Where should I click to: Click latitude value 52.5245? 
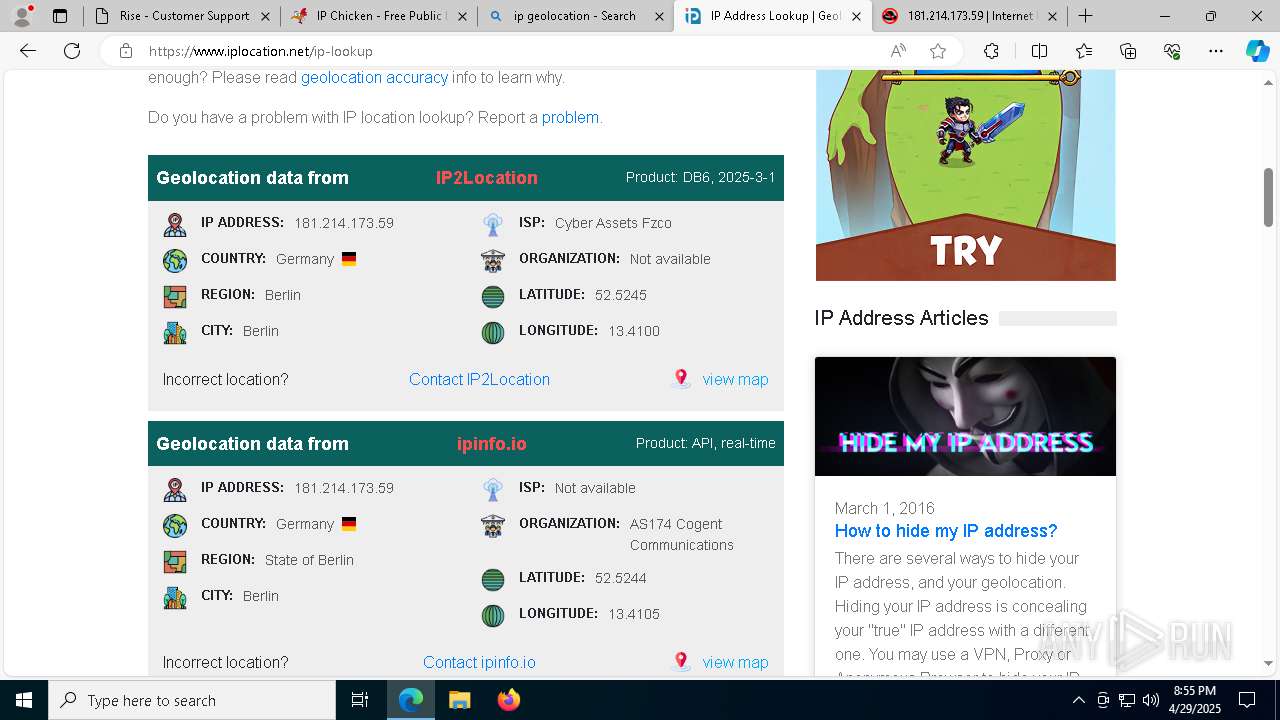point(620,295)
